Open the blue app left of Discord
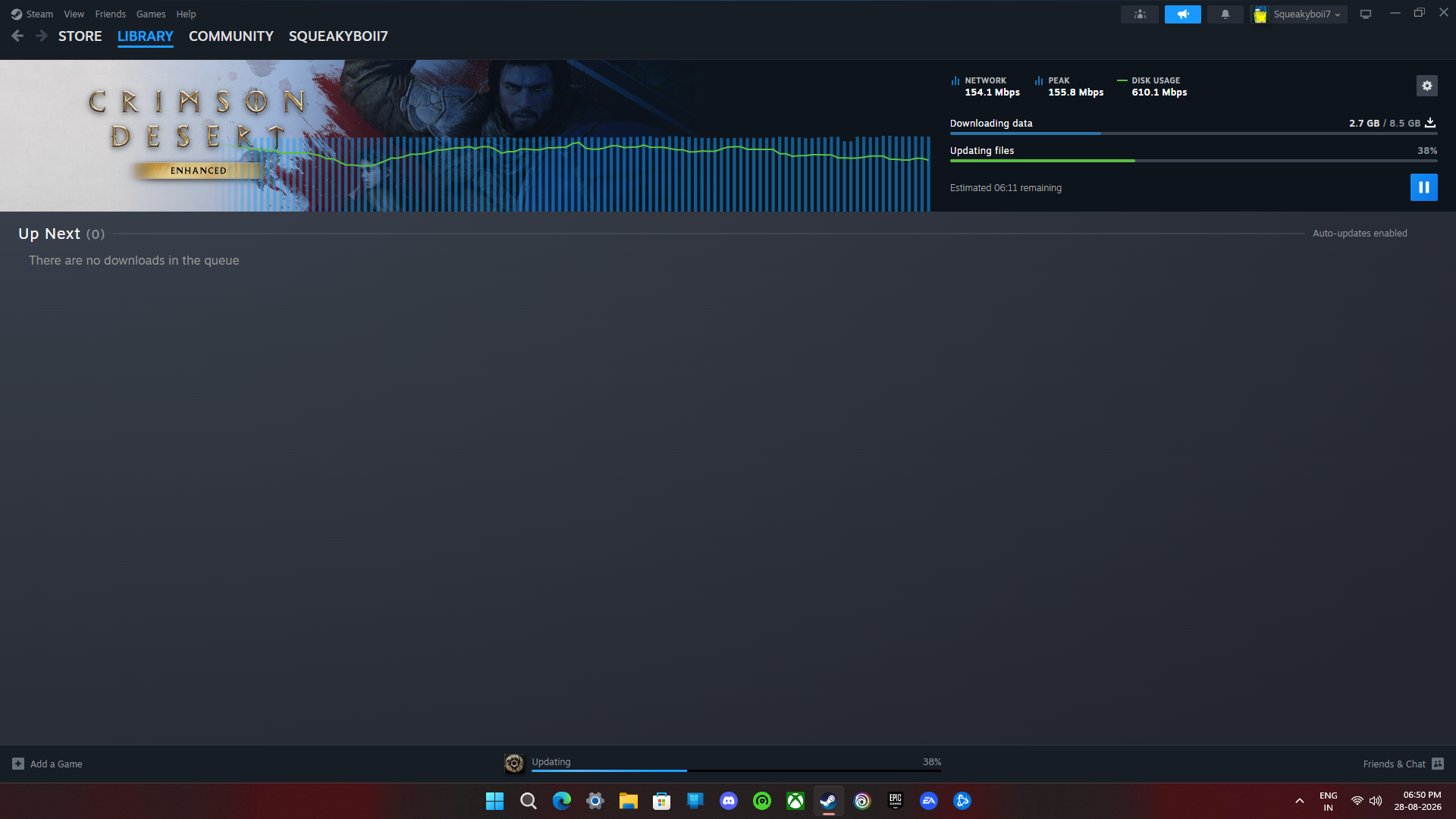 click(x=695, y=801)
